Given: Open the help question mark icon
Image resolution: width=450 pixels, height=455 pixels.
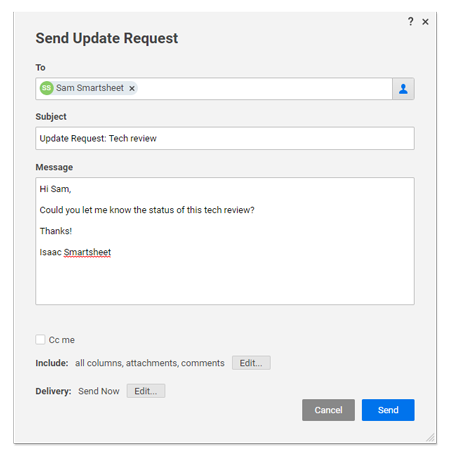Looking at the screenshot, I should coord(411,22).
